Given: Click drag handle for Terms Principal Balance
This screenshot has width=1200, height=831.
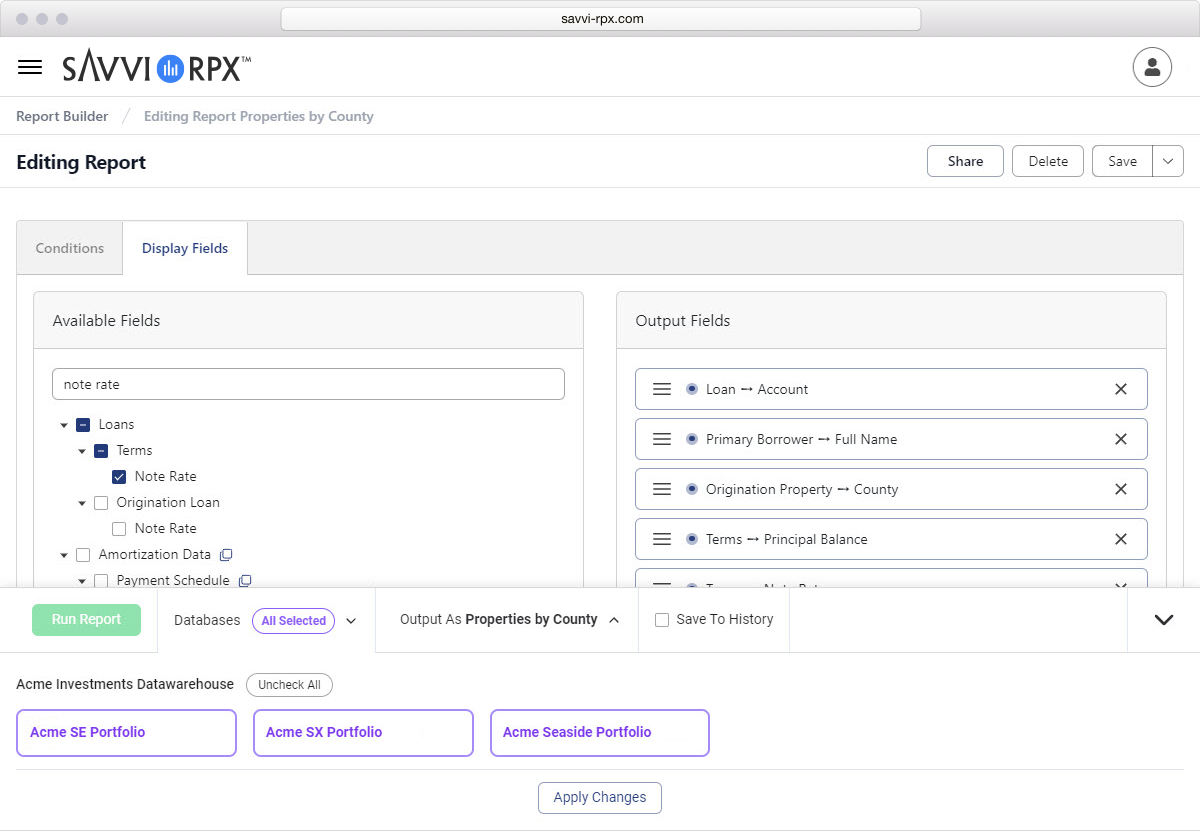Looking at the screenshot, I should 662,539.
